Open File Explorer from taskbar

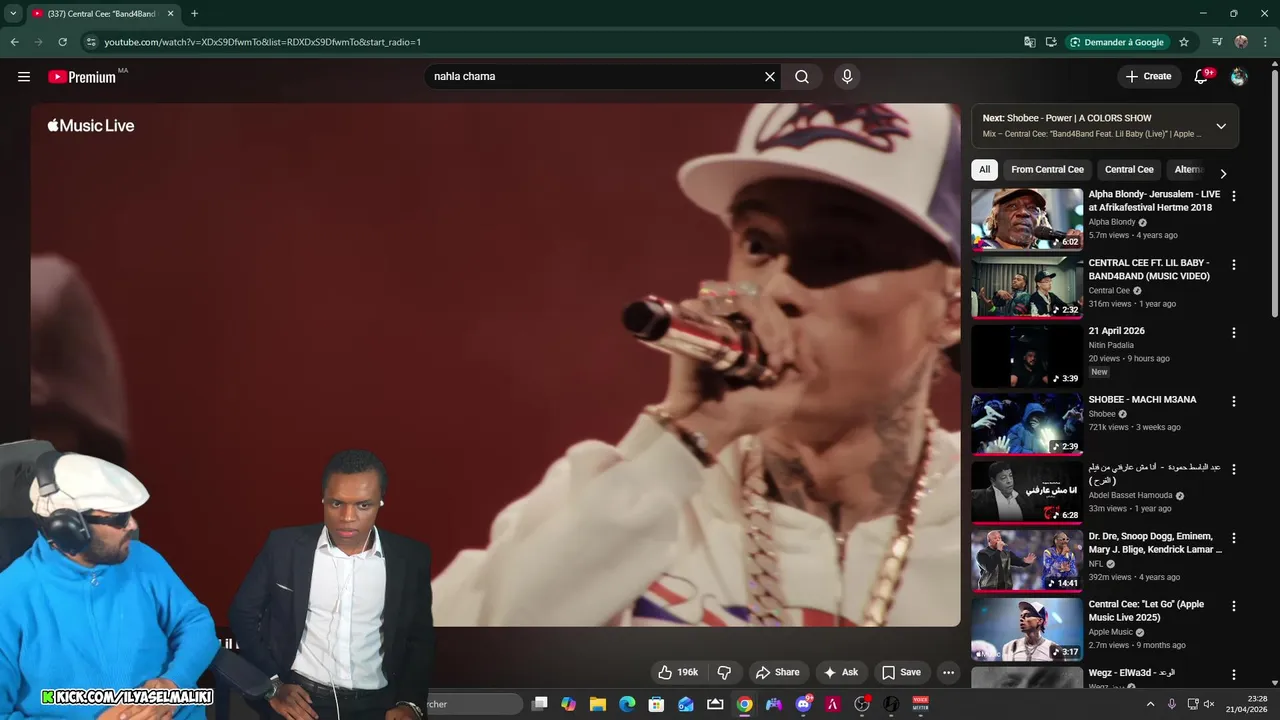598,704
